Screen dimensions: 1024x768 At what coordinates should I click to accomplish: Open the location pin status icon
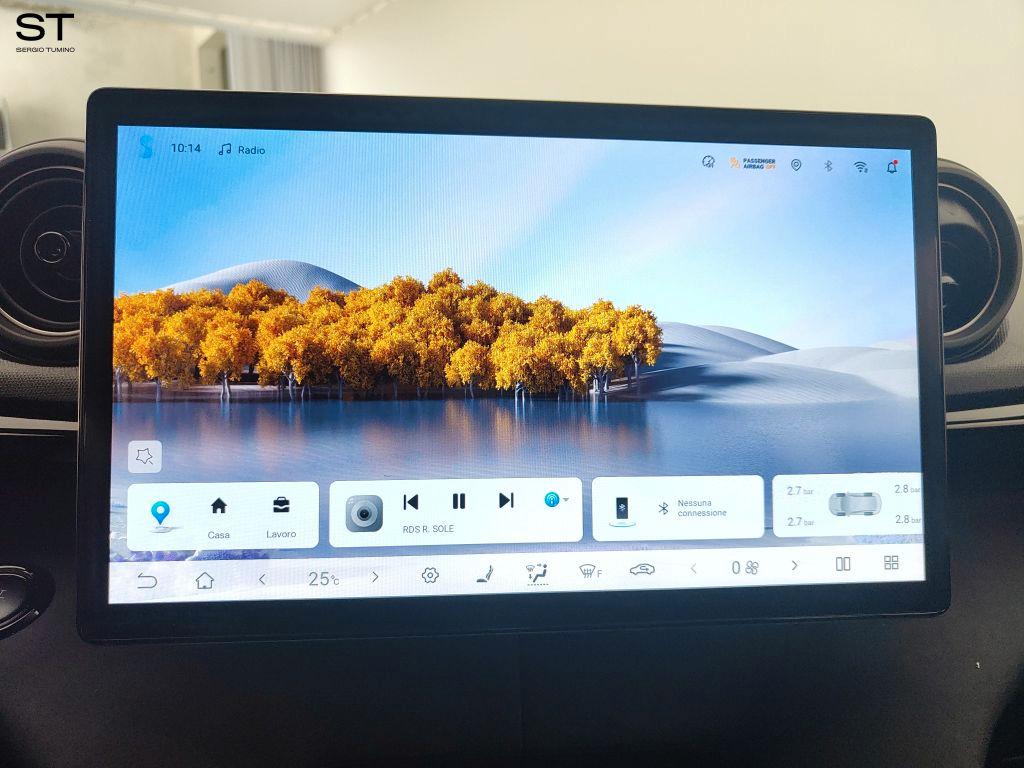(795, 165)
